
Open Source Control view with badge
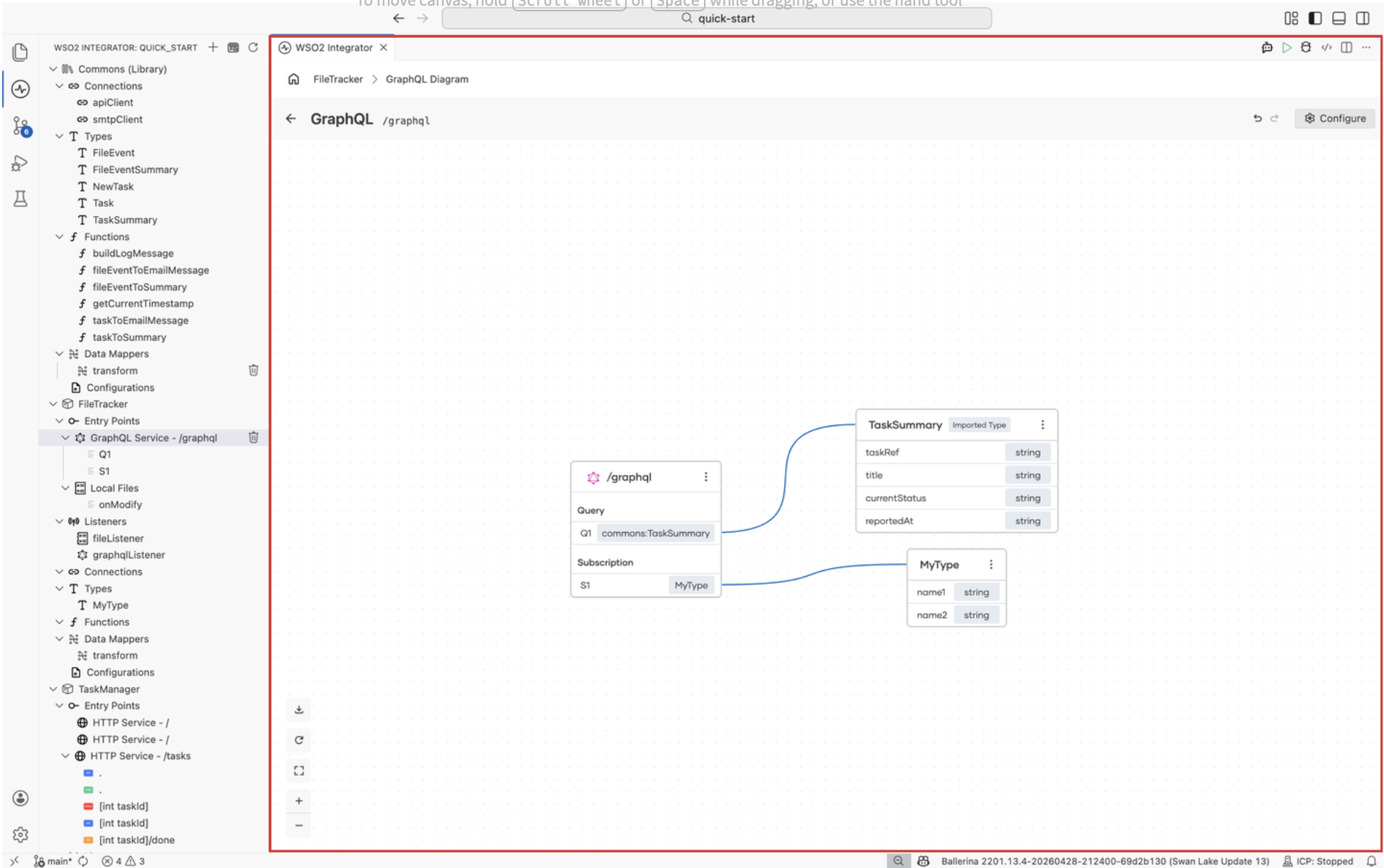point(21,127)
